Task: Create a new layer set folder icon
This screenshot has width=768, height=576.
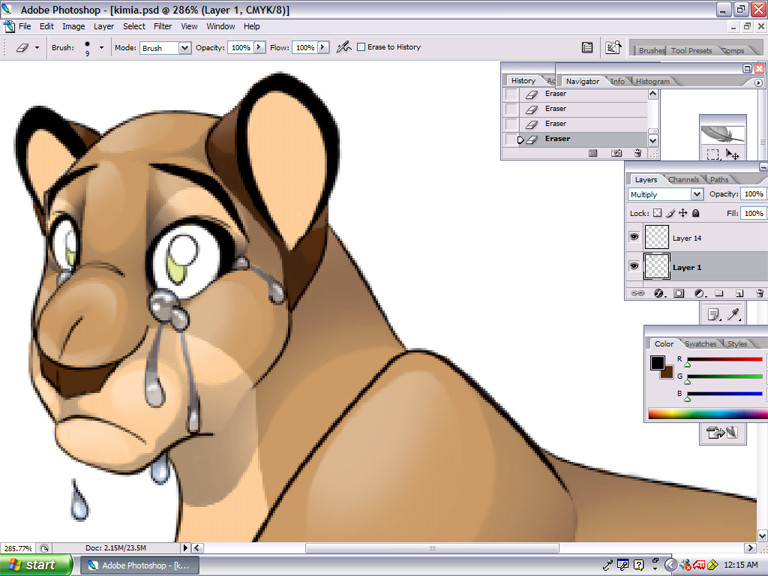Action: pos(719,293)
